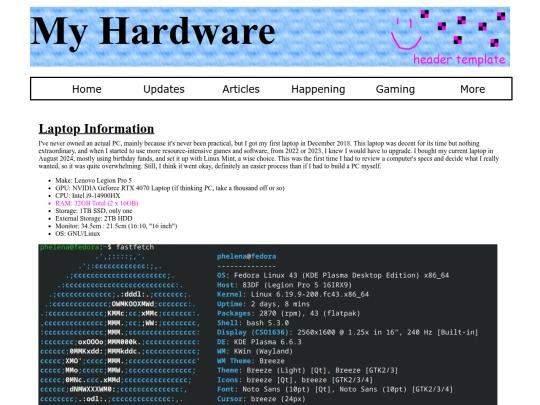Go to the Updates page
This screenshot has height=405, width=540.
164,89
